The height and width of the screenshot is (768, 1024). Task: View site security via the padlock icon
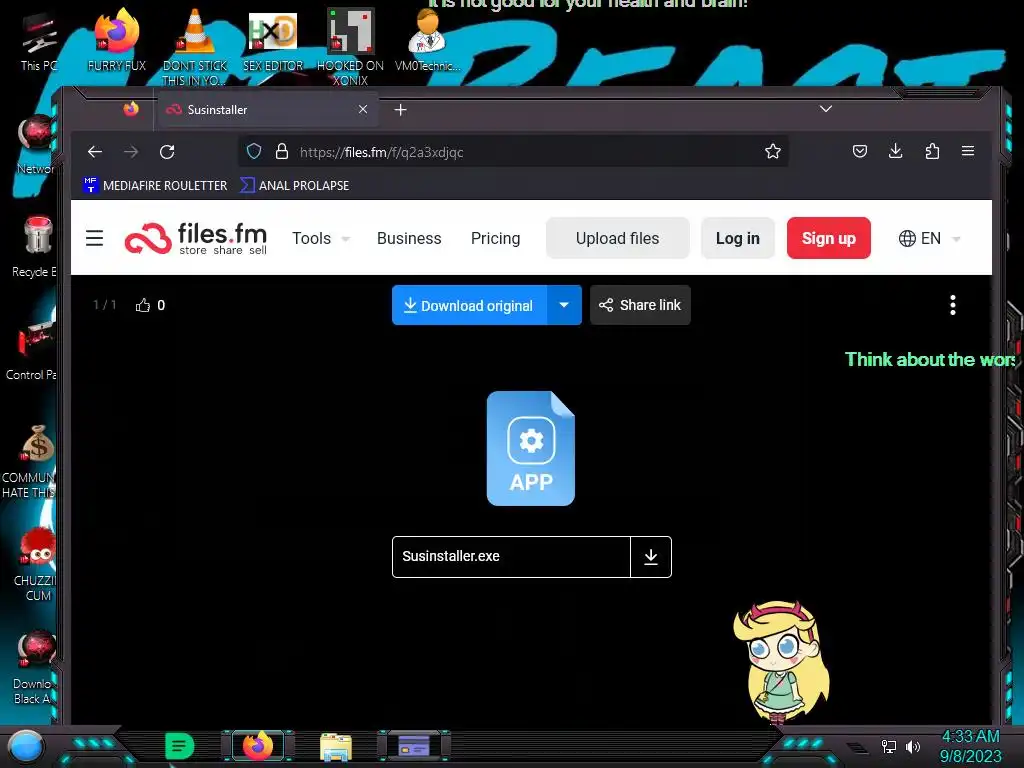coord(281,152)
